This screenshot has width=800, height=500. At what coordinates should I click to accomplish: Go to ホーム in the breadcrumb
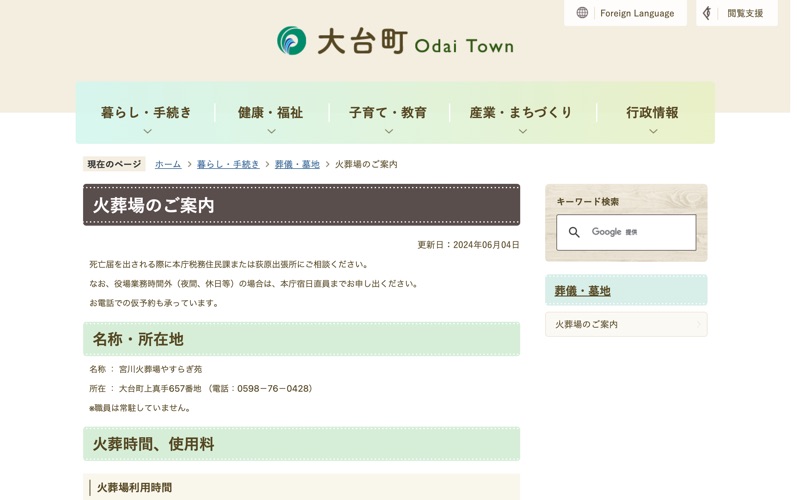pyautogui.click(x=168, y=164)
